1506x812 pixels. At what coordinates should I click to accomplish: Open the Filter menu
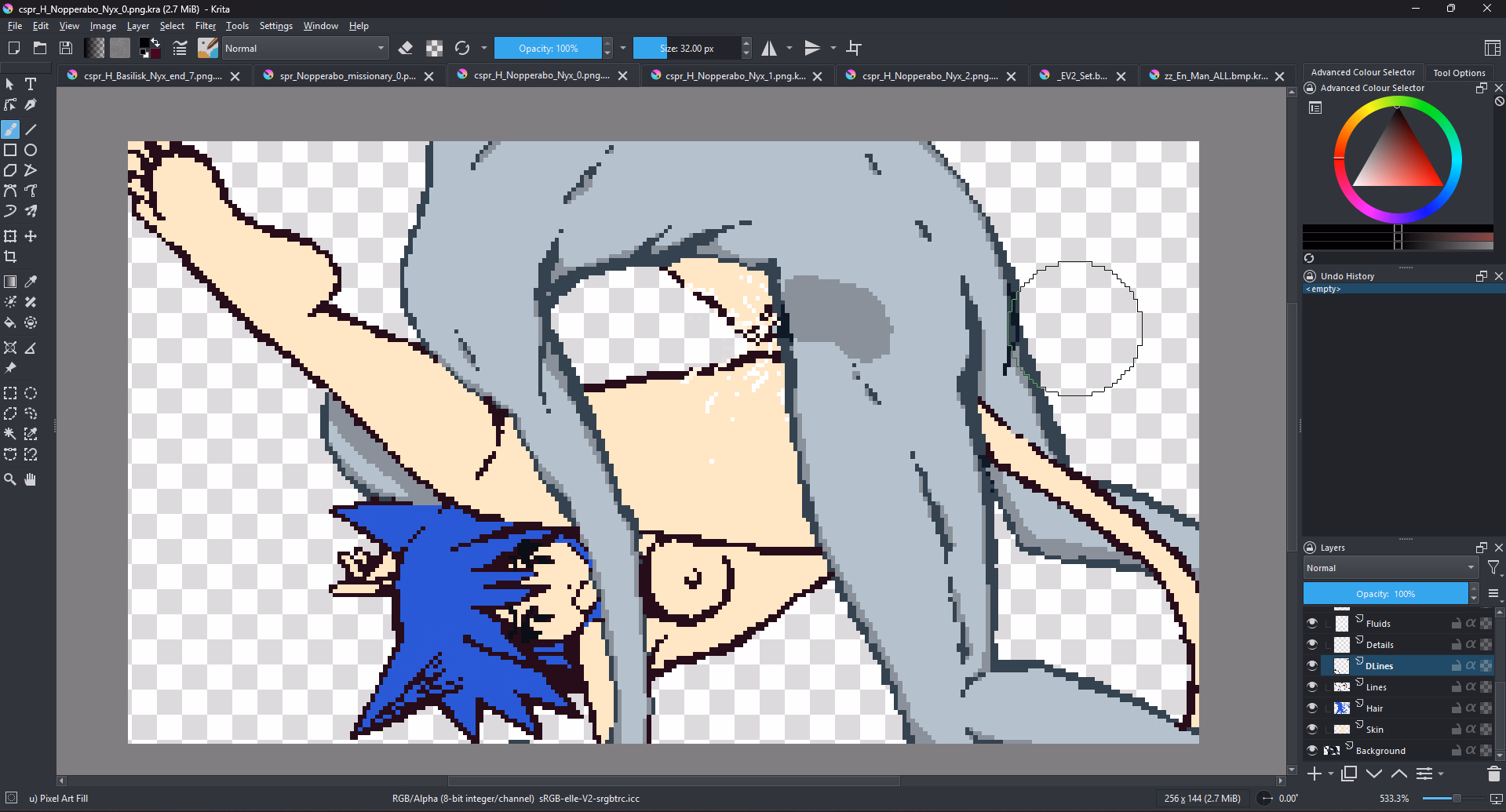pyautogui.click(x=206, y=26)
